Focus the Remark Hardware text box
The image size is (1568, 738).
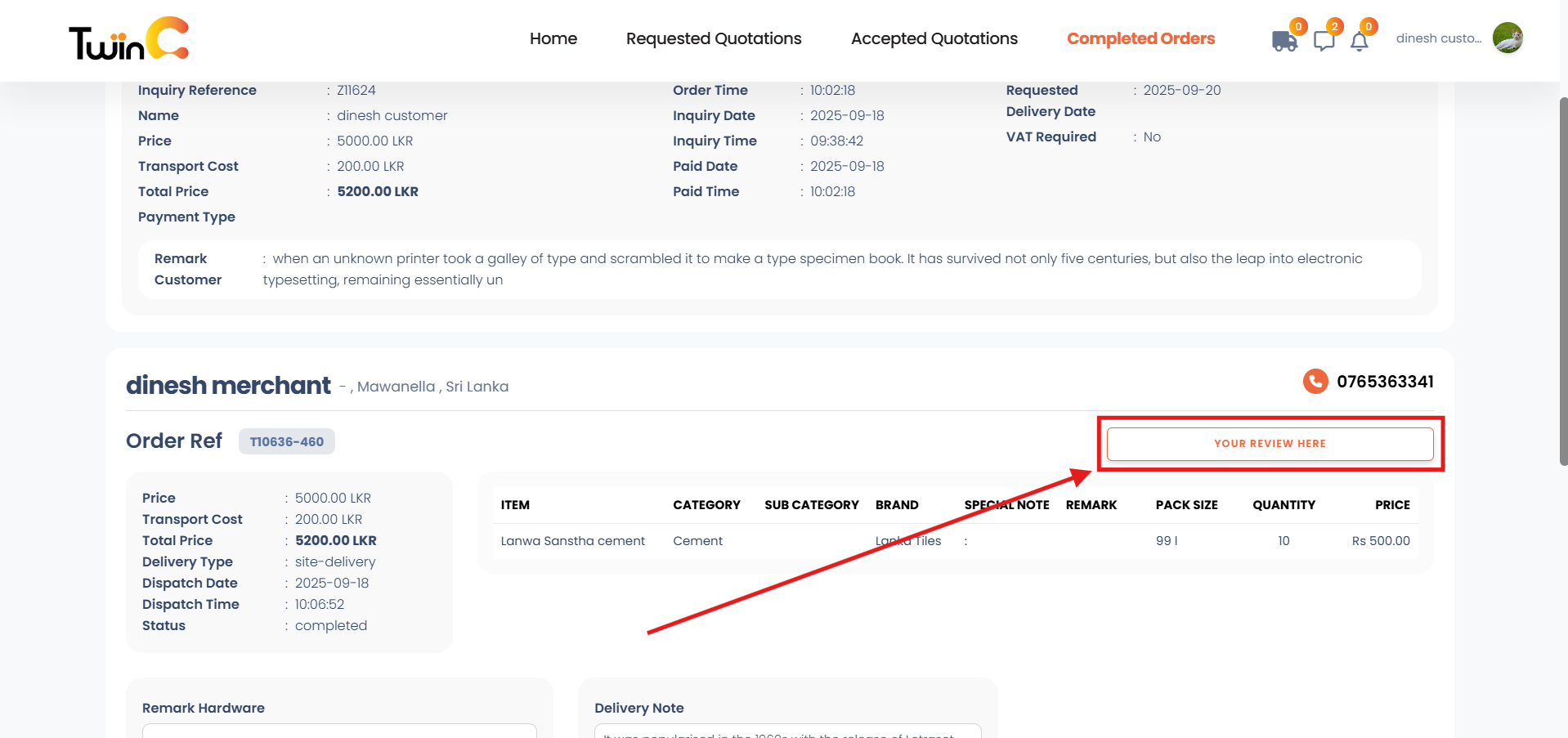(339, 731)
